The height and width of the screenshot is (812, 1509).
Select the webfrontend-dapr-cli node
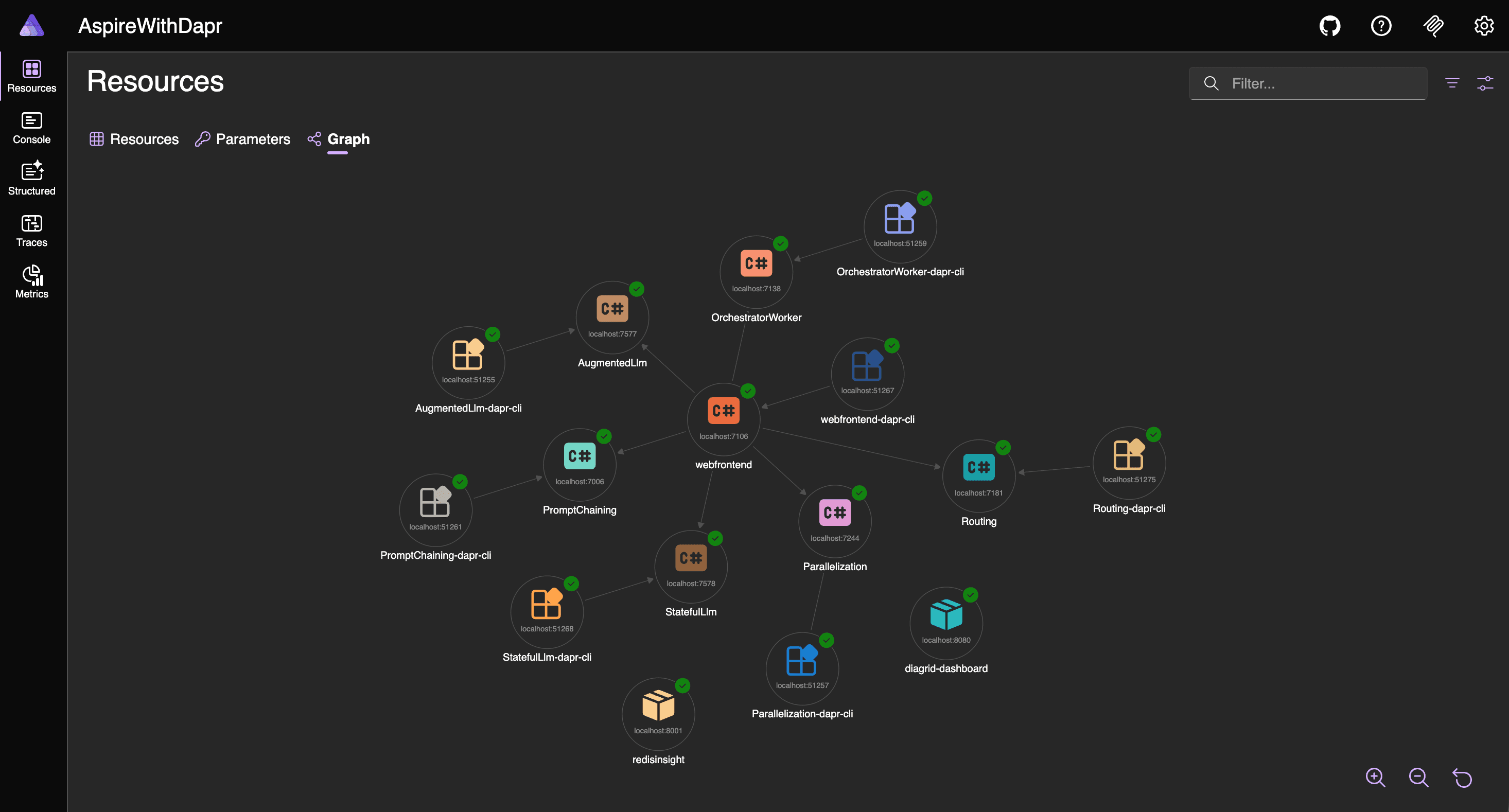click(x=867, y=374)
